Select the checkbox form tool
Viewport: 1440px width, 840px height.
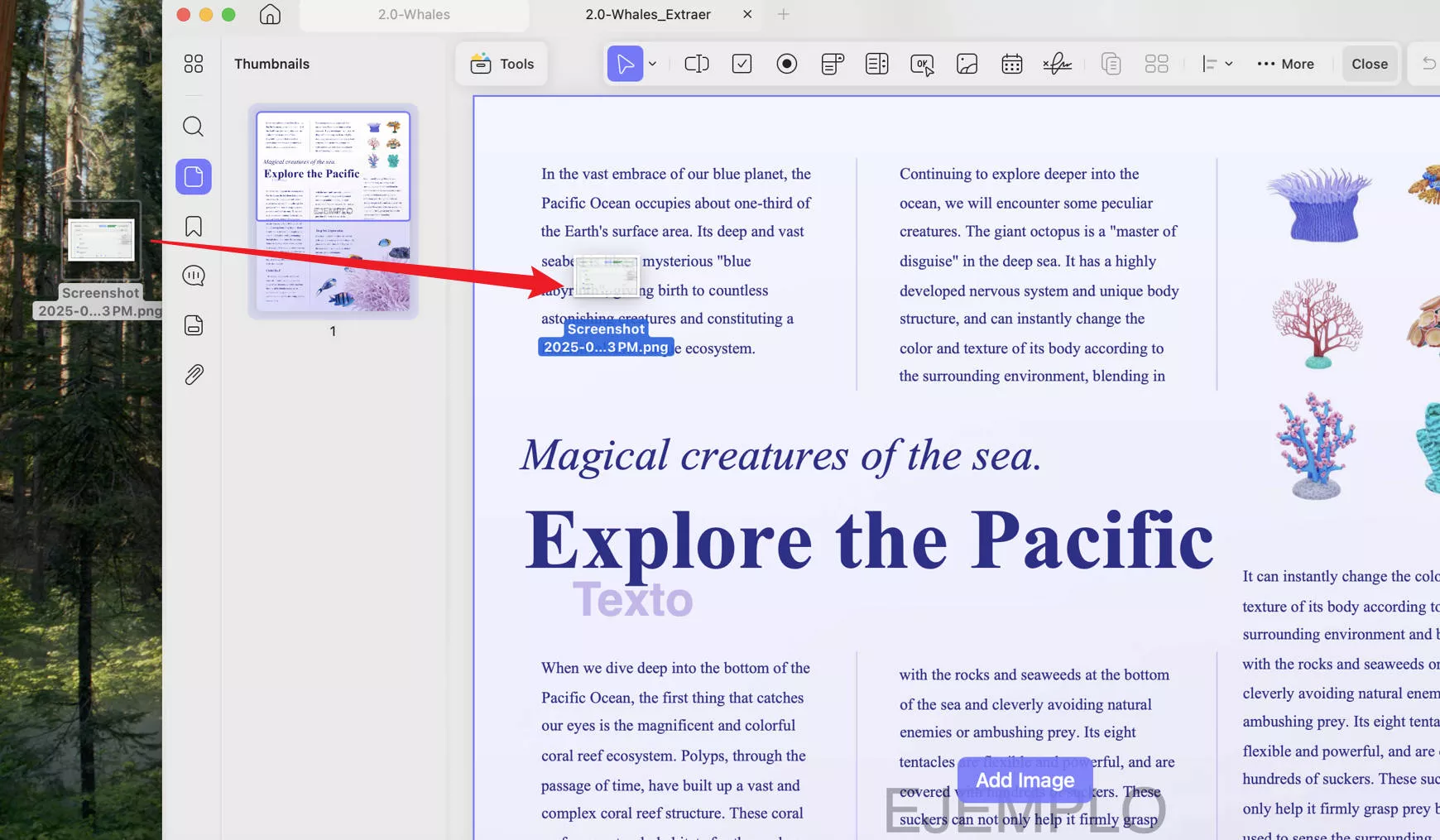click(742, 64)
